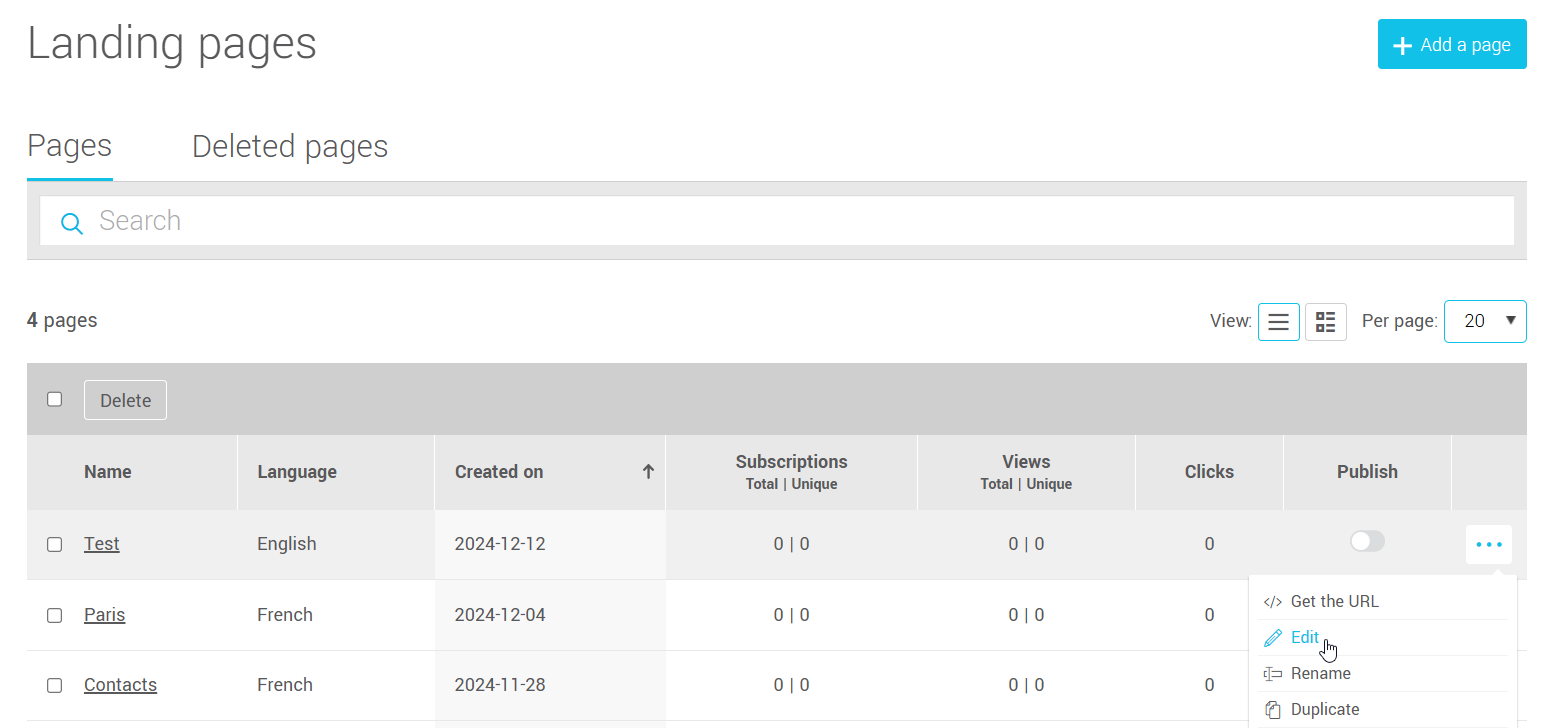This screenshot has height=728, width=1544.
Task: Select the Pages tab
Action: 69,147
